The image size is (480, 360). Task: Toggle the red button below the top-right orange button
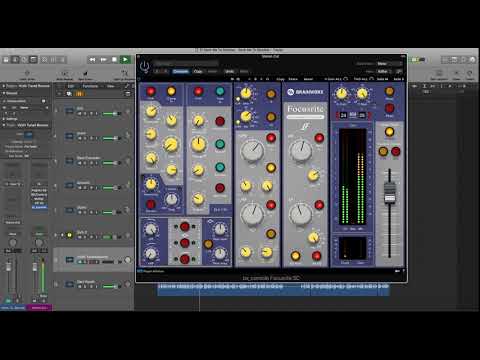click(389, 108)
